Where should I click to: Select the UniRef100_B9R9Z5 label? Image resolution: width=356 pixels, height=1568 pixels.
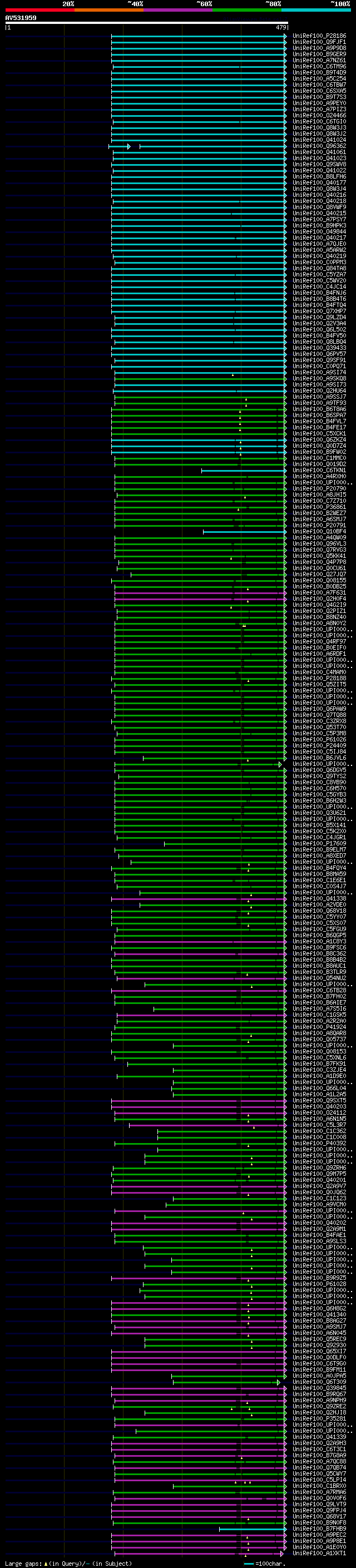click(319, 1278)
